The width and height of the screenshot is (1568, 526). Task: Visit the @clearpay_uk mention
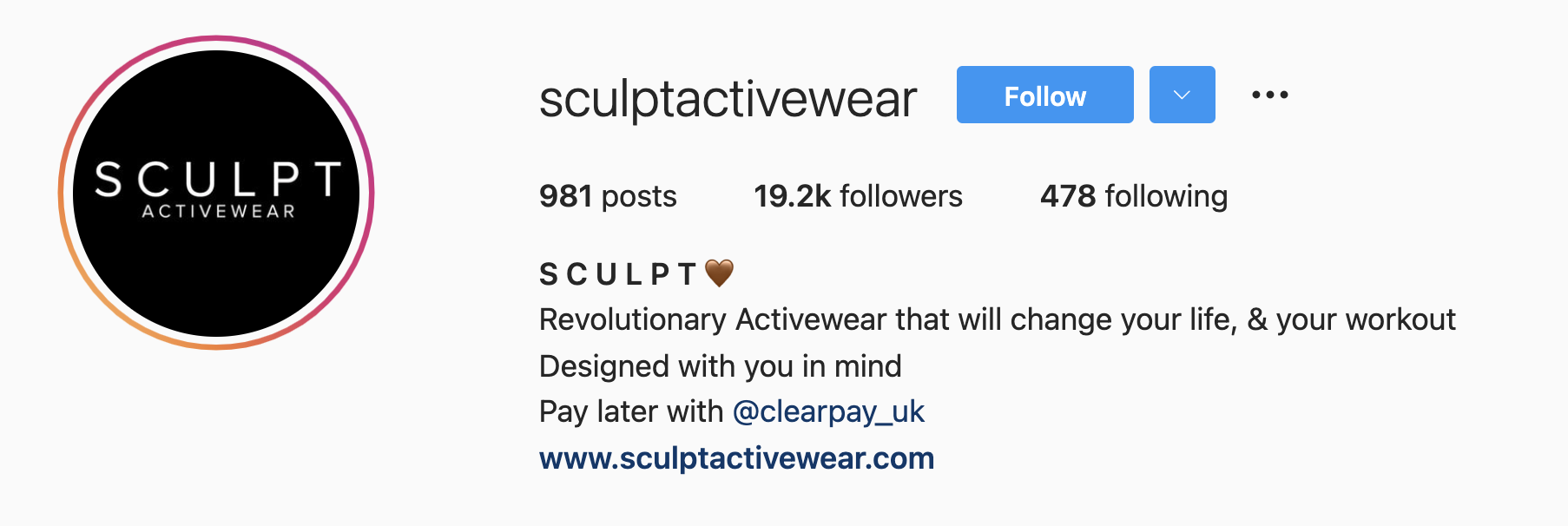pyautogui.click(x=828, y=411)
